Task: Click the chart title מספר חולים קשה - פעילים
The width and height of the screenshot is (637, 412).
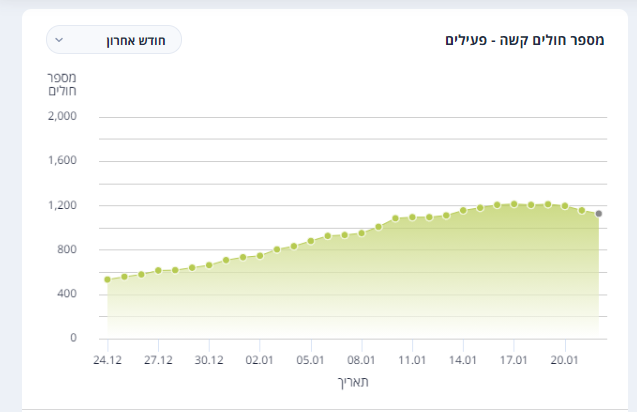Action: click(x=524, y=40)
